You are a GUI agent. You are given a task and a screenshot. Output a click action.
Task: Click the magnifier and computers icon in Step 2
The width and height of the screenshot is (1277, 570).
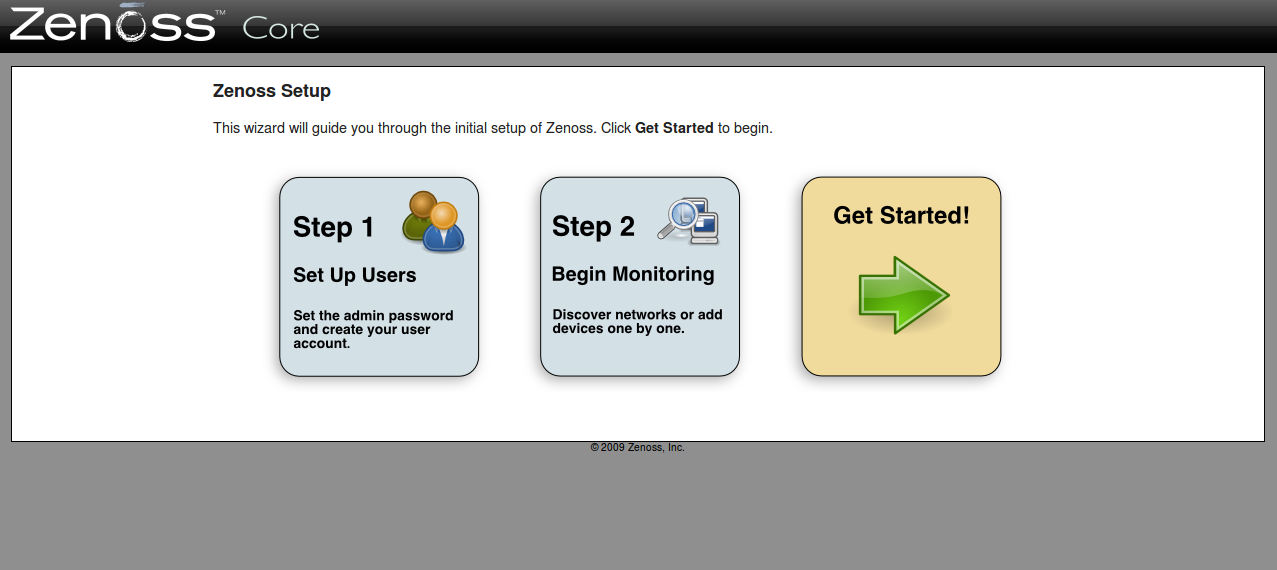coord(689,221)
